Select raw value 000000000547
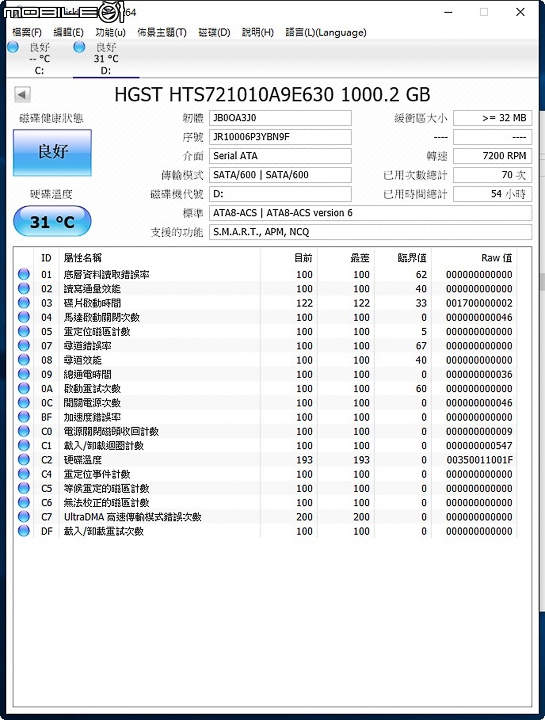The image size is (545, 720). [x=479, y=446]
